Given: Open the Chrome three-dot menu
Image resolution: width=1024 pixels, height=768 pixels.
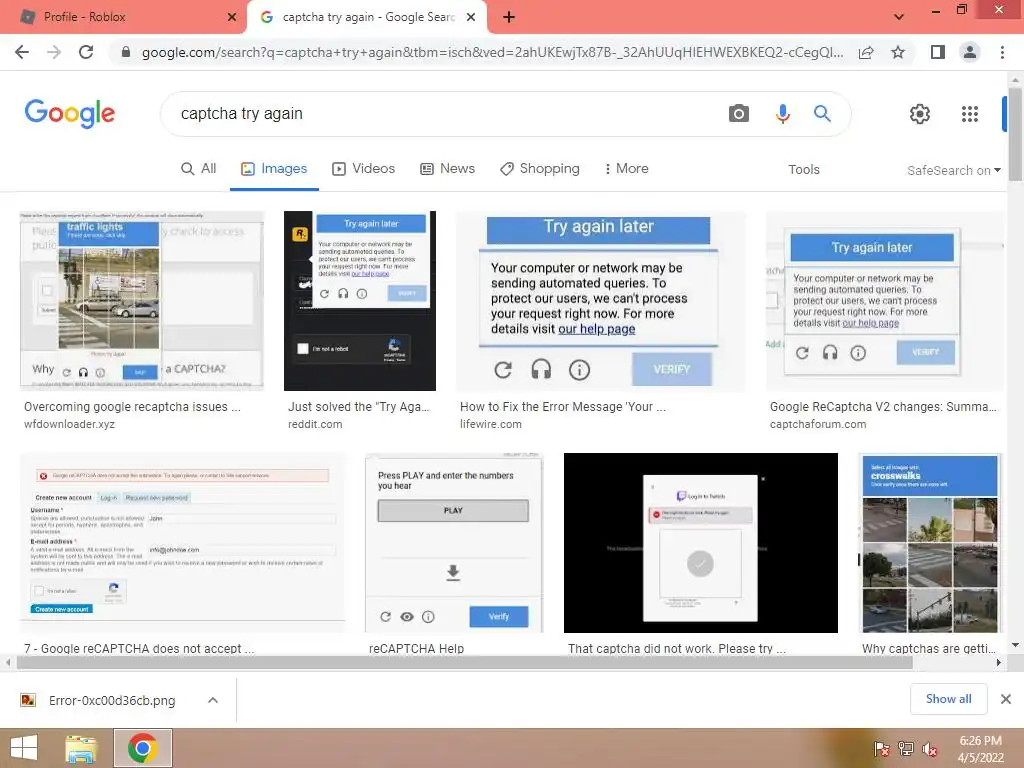Looking at the screenshot, I should tap(1002, 52).
